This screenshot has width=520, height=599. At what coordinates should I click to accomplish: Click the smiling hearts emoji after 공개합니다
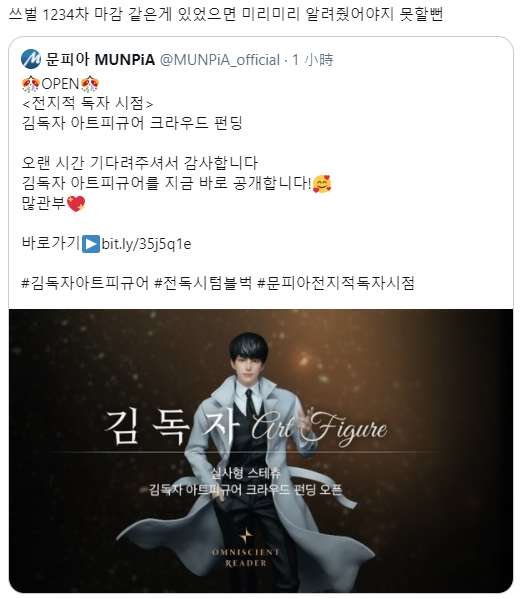[x=322, y=184]
